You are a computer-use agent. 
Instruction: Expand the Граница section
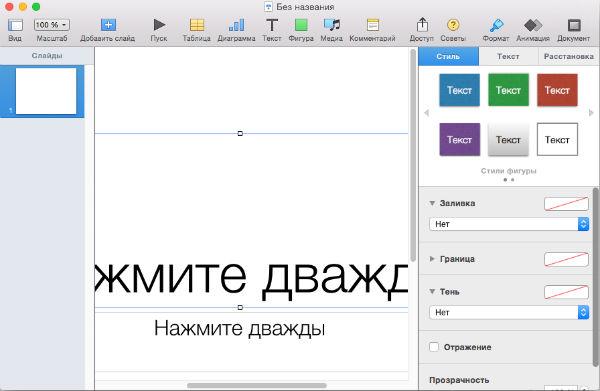(432, 259)
